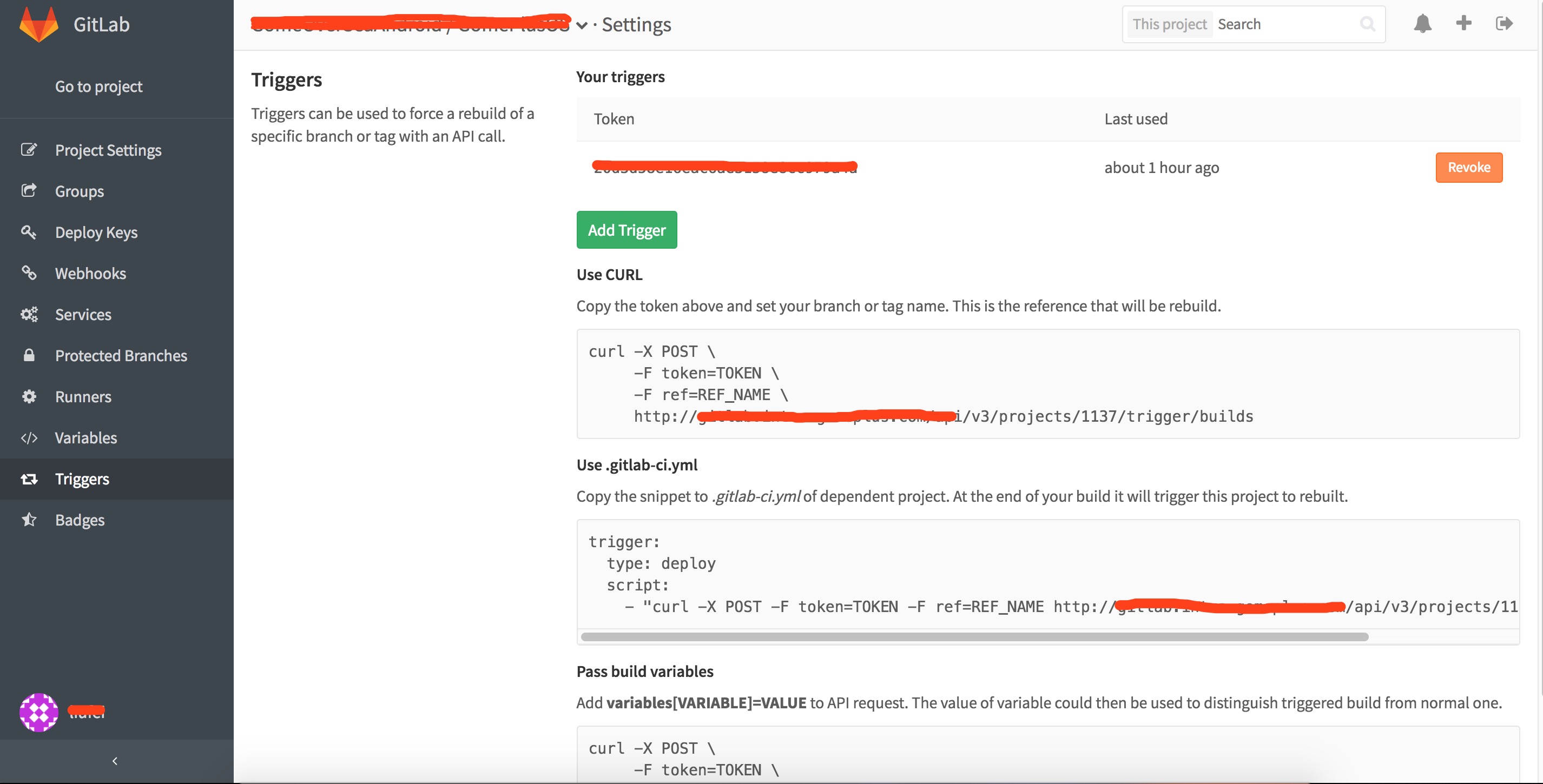The height and width of the screenshot is (784, 1543).
Task: Revoke the existing trigger token
Action: coord(1468,168)
